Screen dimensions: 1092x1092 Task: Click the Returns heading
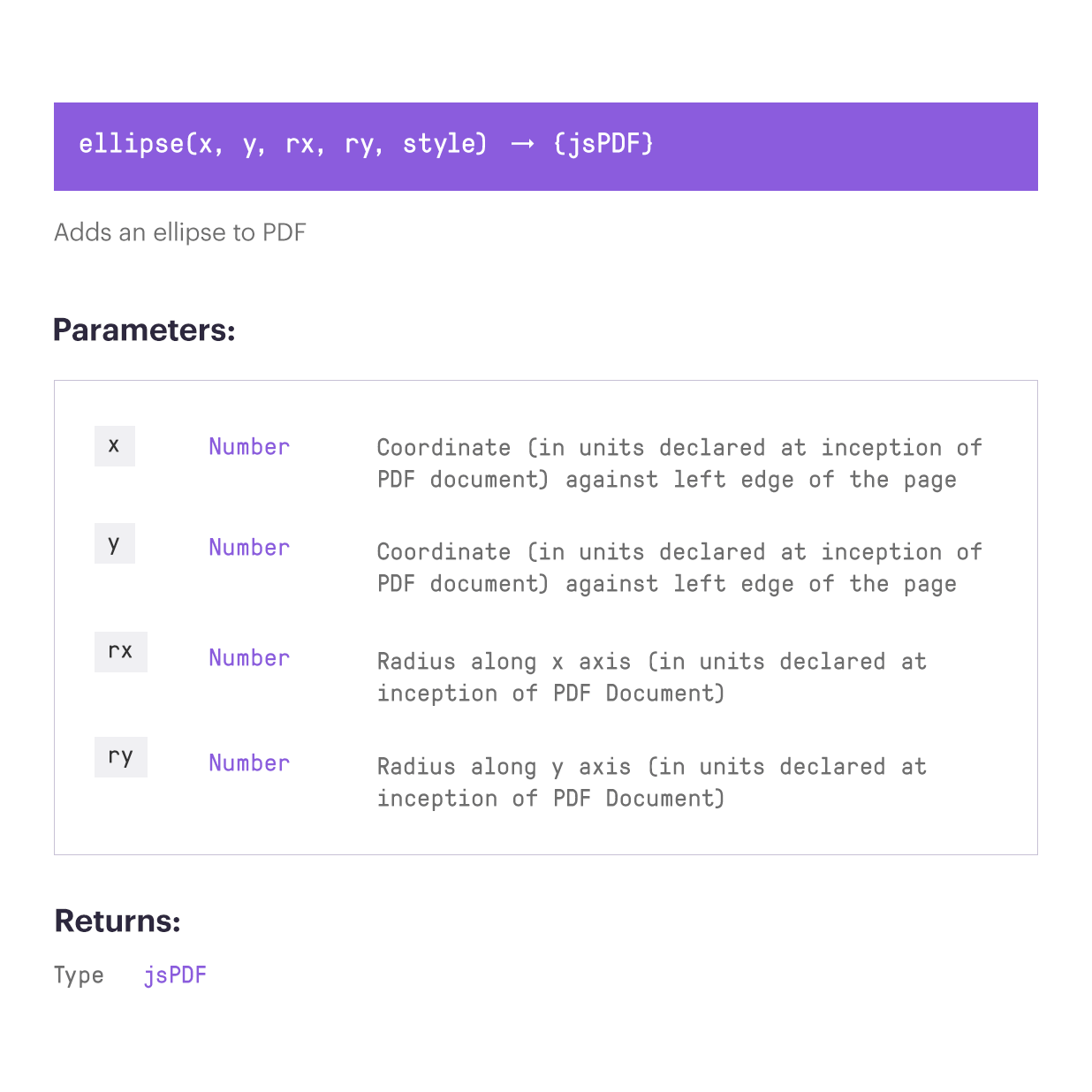[x=118, y=921]
